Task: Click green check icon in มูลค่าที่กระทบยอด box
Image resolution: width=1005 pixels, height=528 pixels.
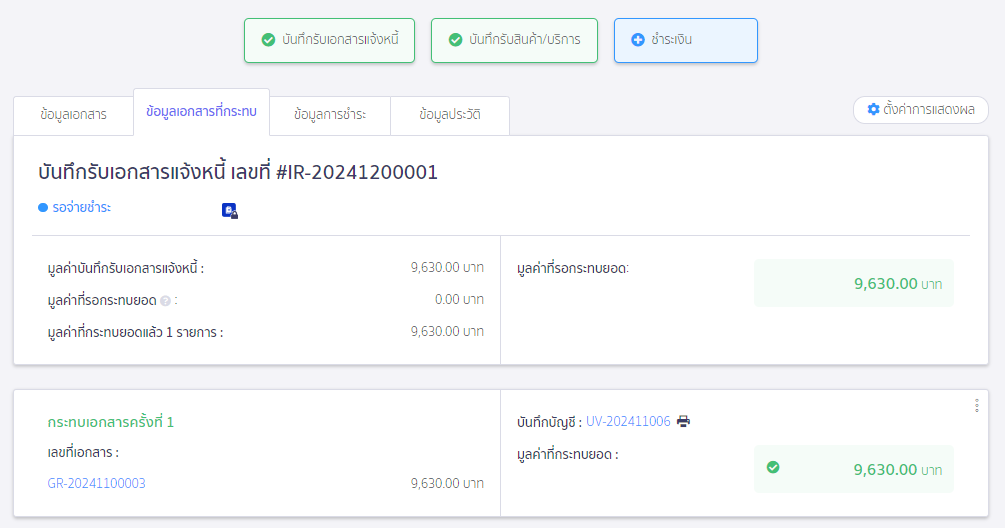Action: point(773,467)
